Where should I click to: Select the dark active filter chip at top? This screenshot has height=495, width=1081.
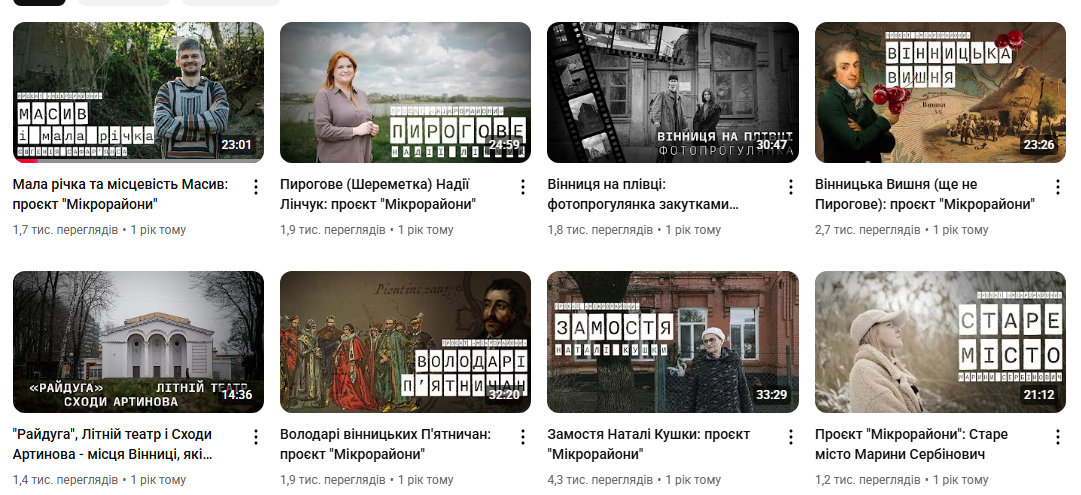click(x=39, y=2)
